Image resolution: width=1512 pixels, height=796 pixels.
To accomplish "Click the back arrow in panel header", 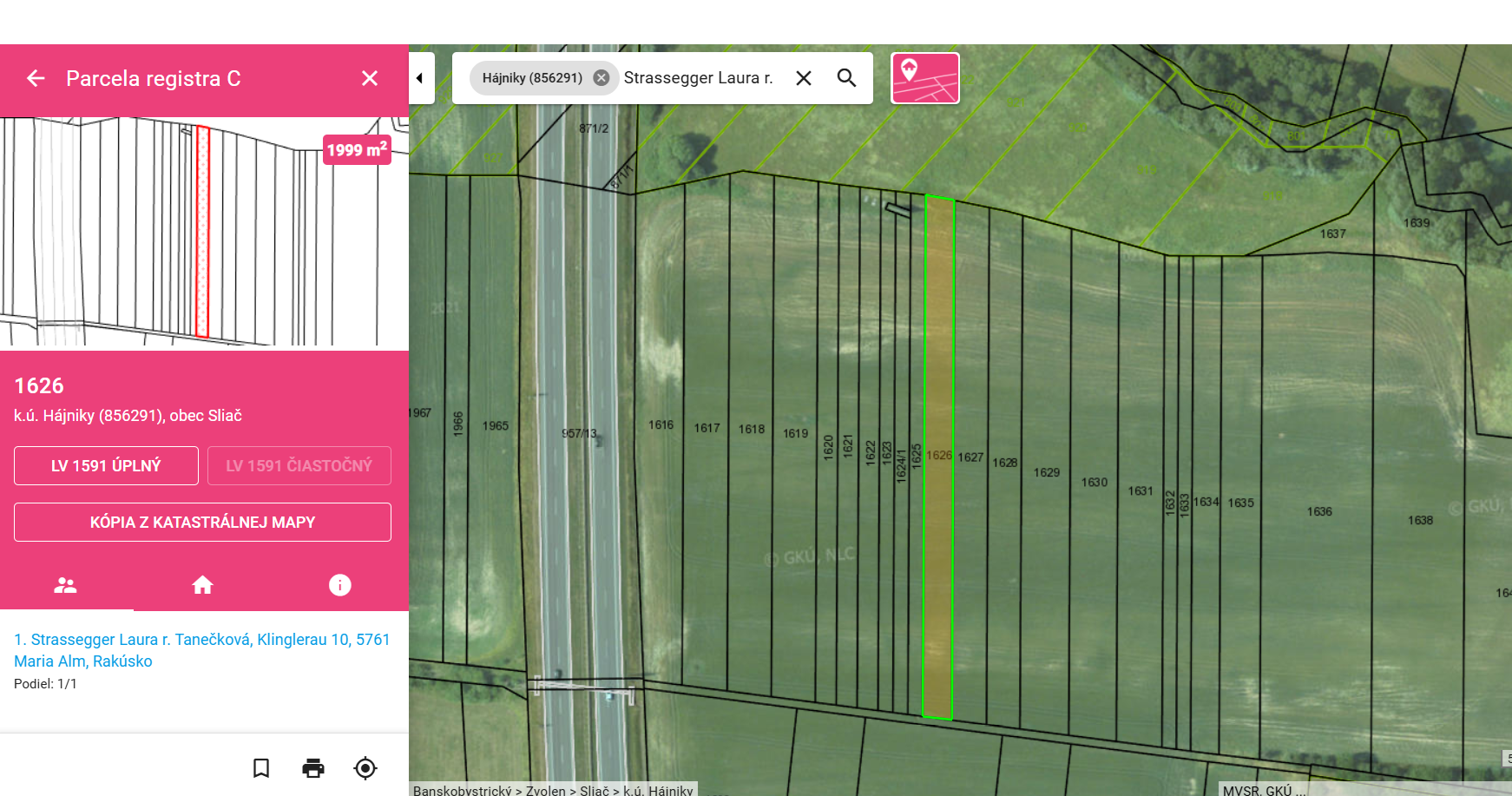I will [x=36, y=79].
